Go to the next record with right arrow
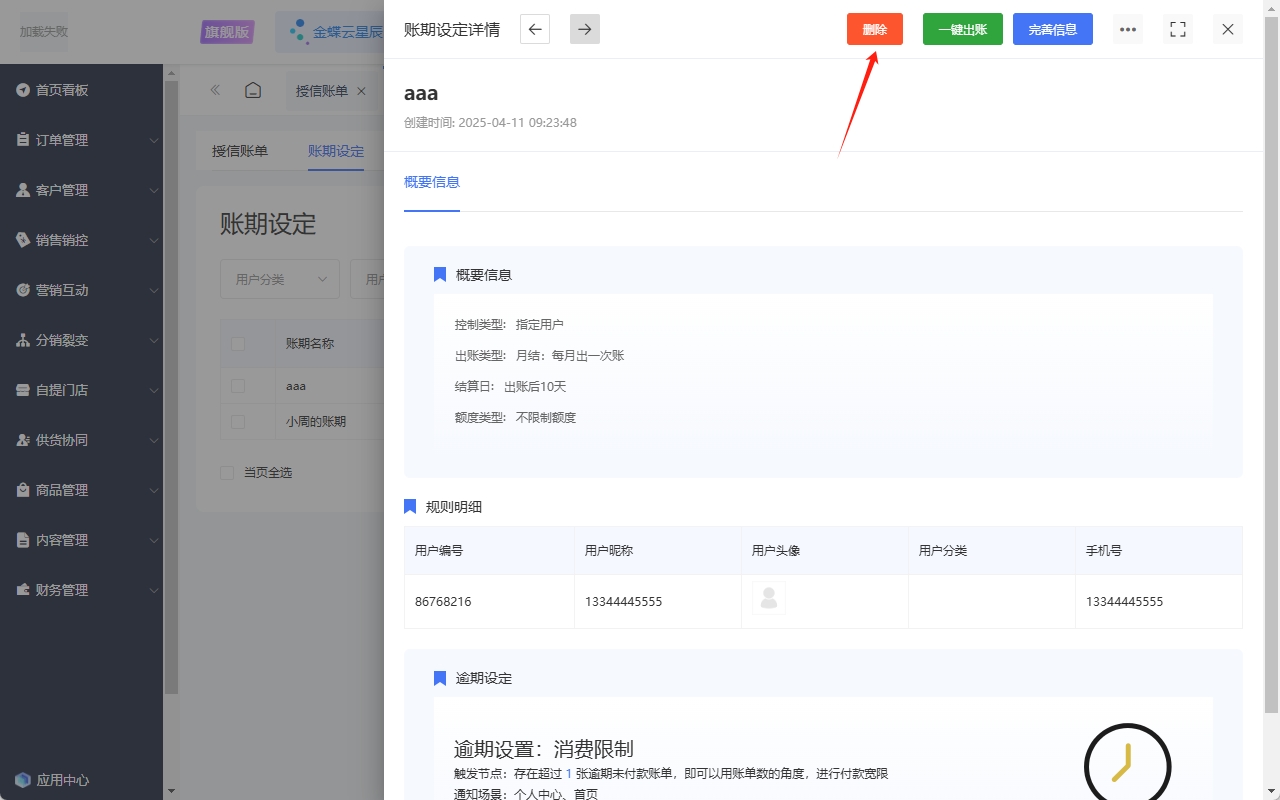This screenshot has height=800, width=1280. click(x=585, y=29)
